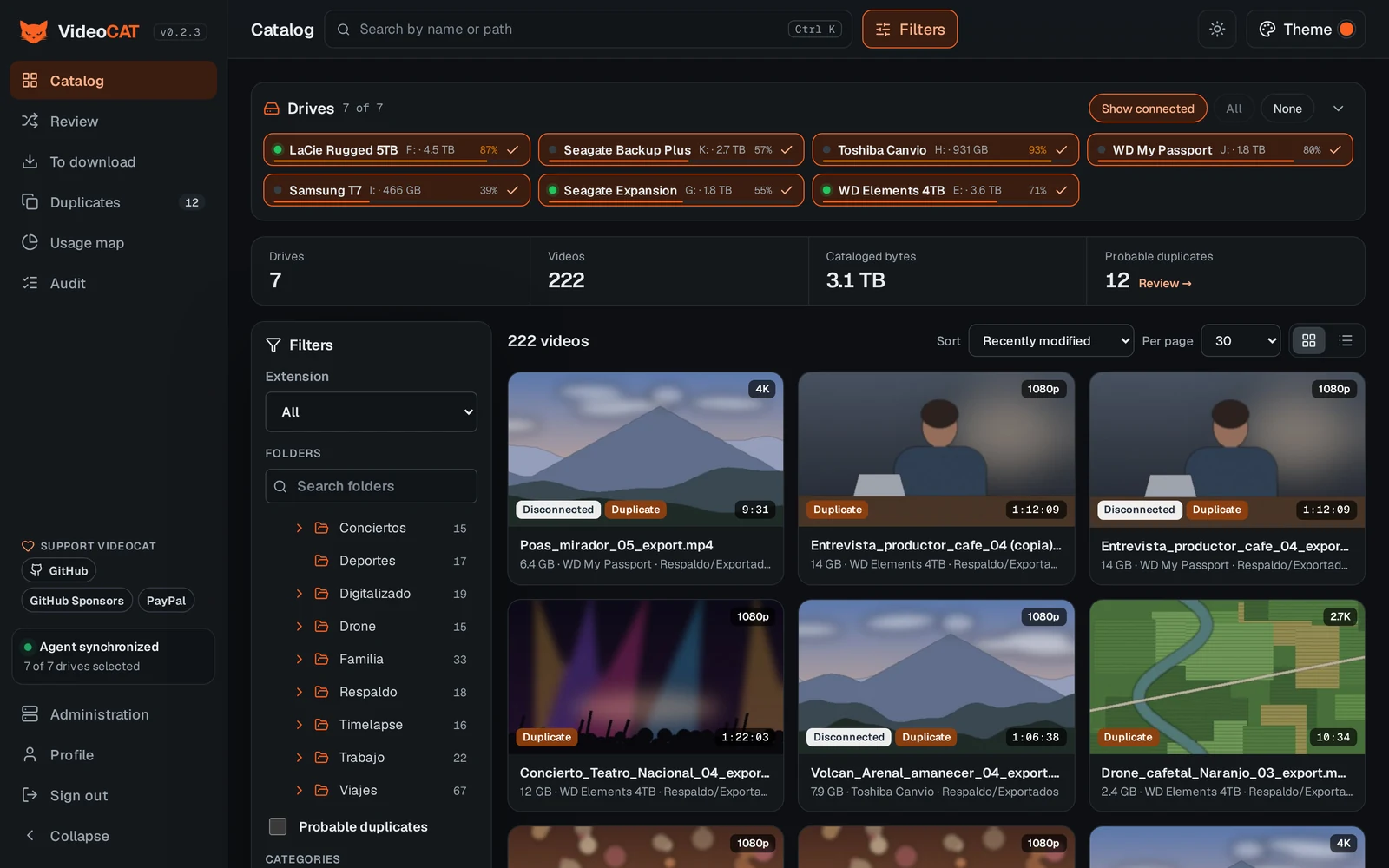Deselect the LaCie Rugged 5TB drive

(x=397, y=150)
